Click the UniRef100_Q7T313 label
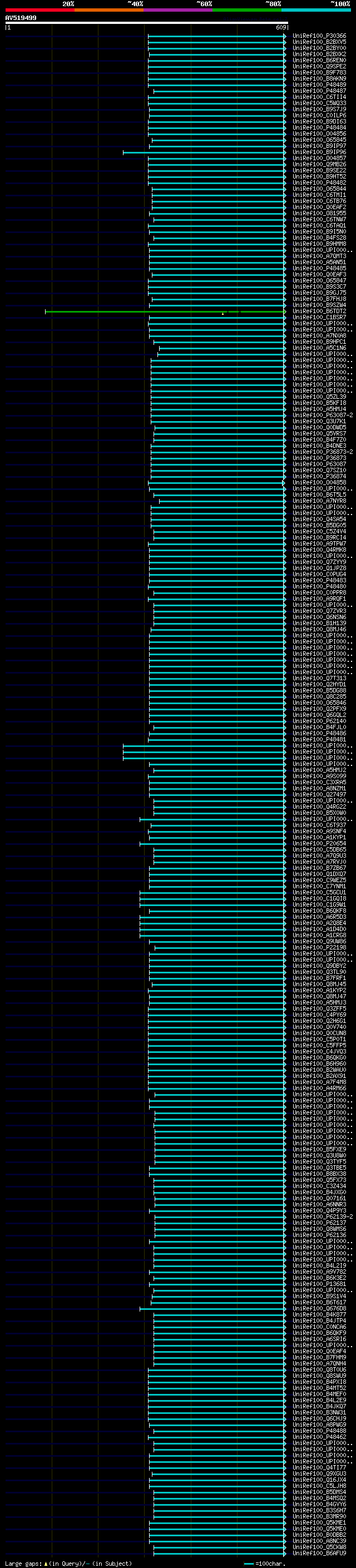Viewport: 356px width, 1568px height. point(319,679)
